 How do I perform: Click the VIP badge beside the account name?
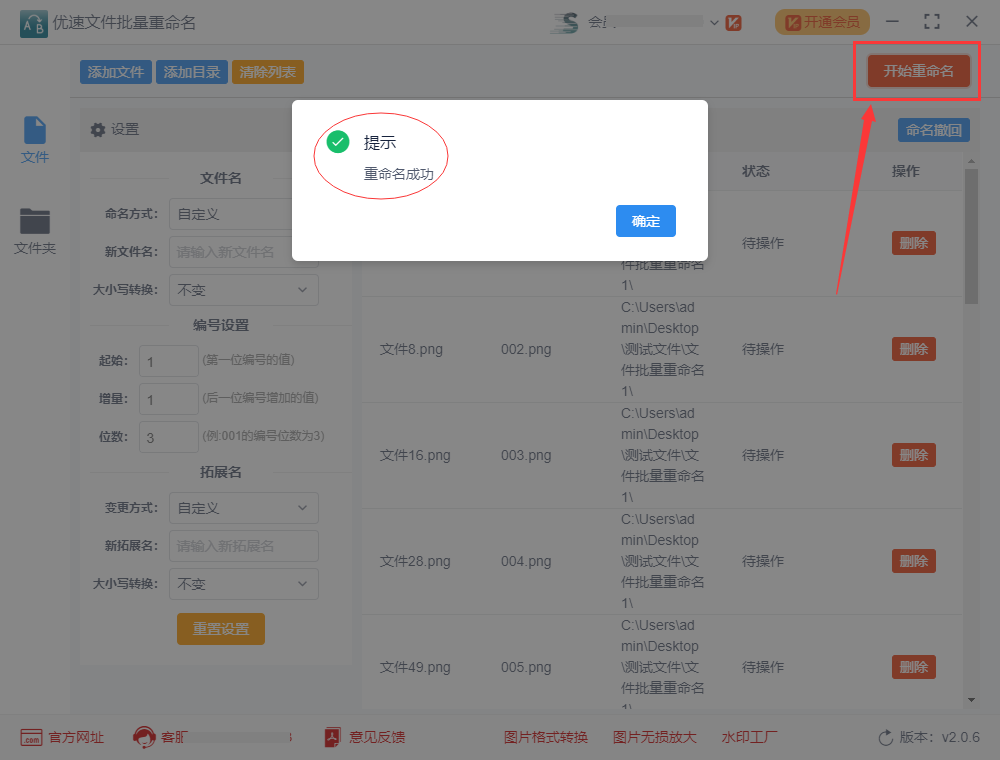pos(734,21)
